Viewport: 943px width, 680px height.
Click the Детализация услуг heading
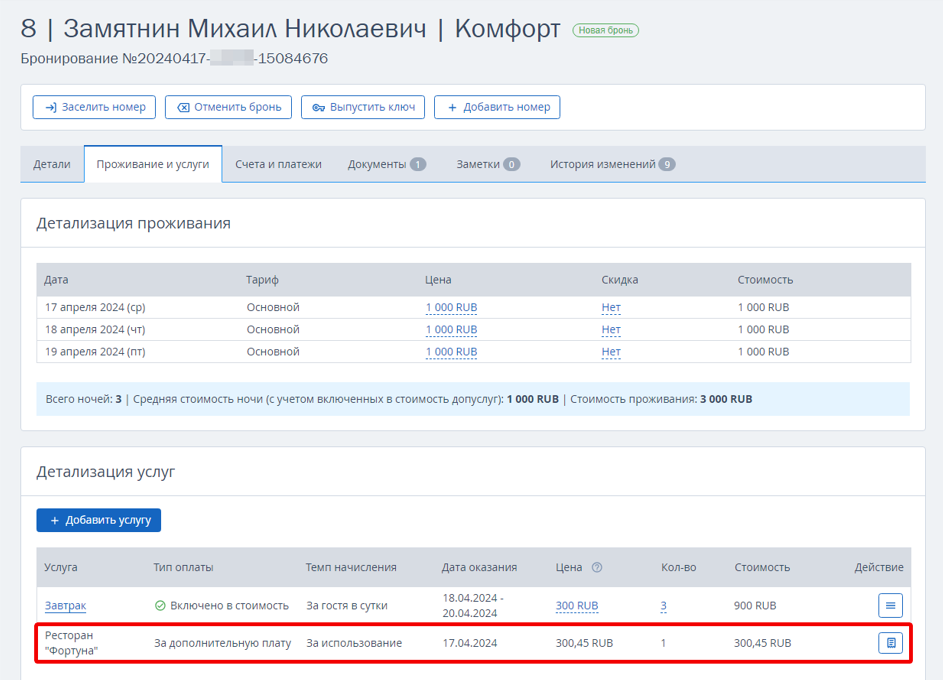106,471
